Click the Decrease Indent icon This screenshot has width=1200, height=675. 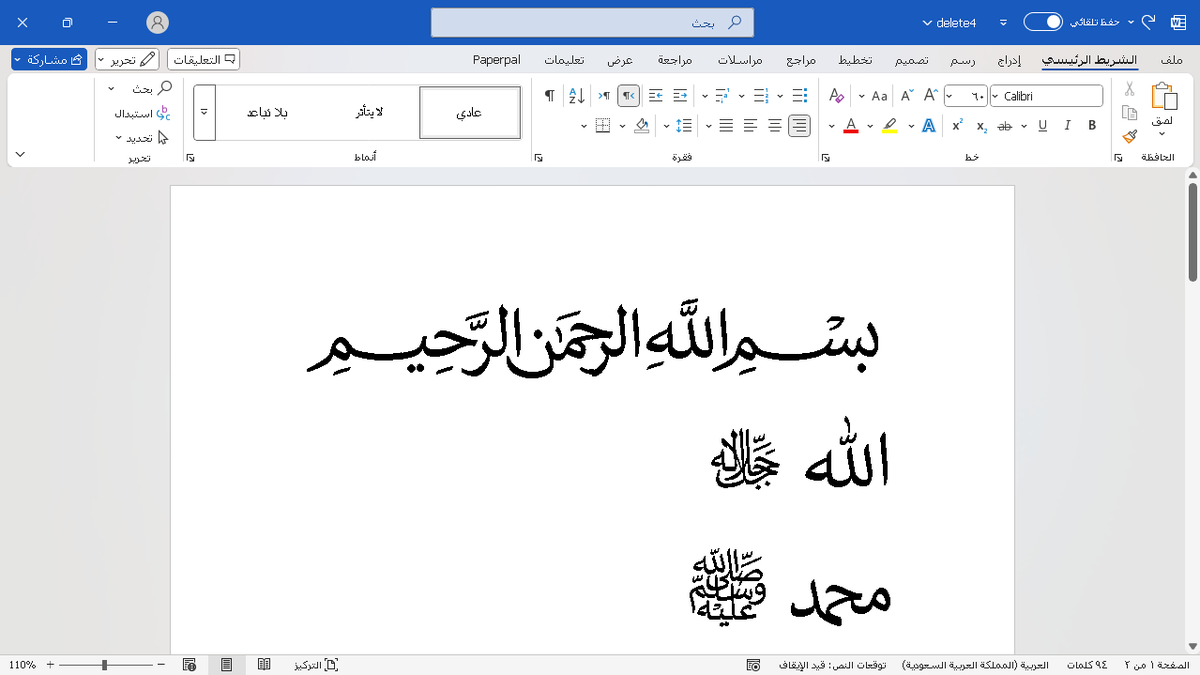680,96
